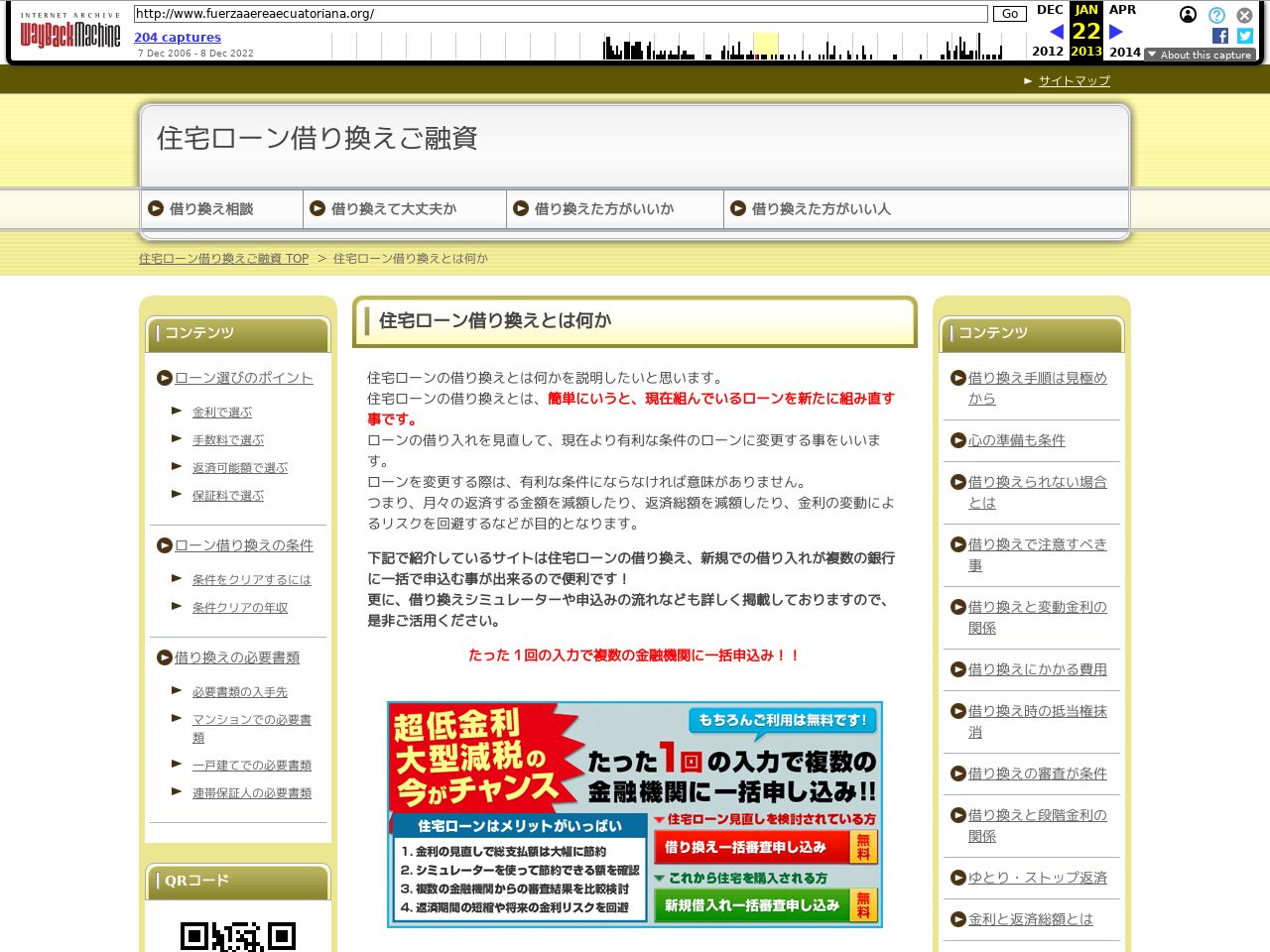Open 借り換えた方がいい人 navigation tab
This screenshot has height=952, width=1270.
(x=821, y=209)
